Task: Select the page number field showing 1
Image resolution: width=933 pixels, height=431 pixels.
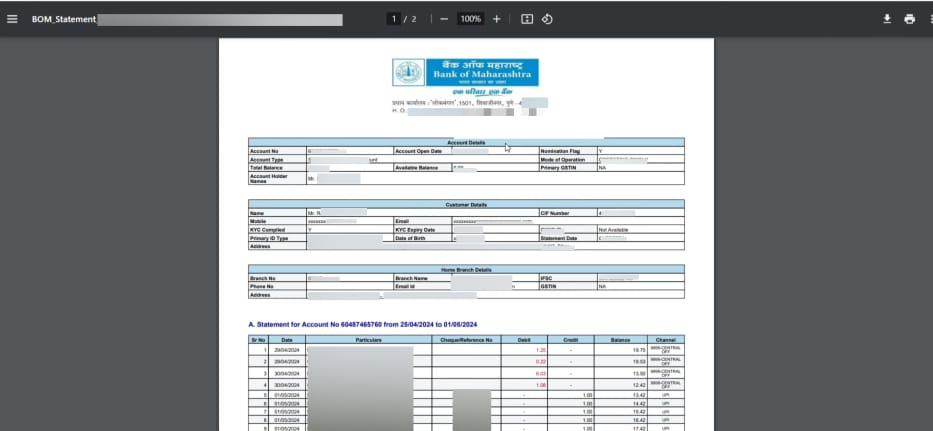Action: click(x=393, y=19)
